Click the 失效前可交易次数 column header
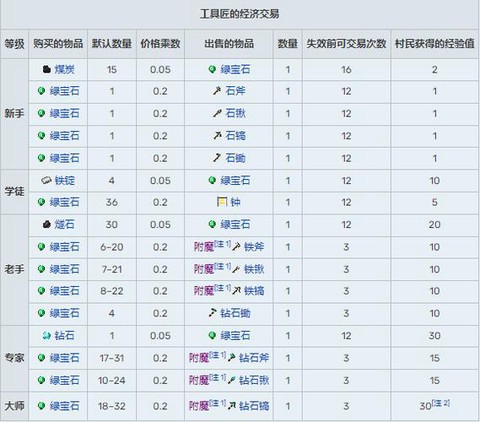This screenshot has width=480, height=422. tap(346, 44)
